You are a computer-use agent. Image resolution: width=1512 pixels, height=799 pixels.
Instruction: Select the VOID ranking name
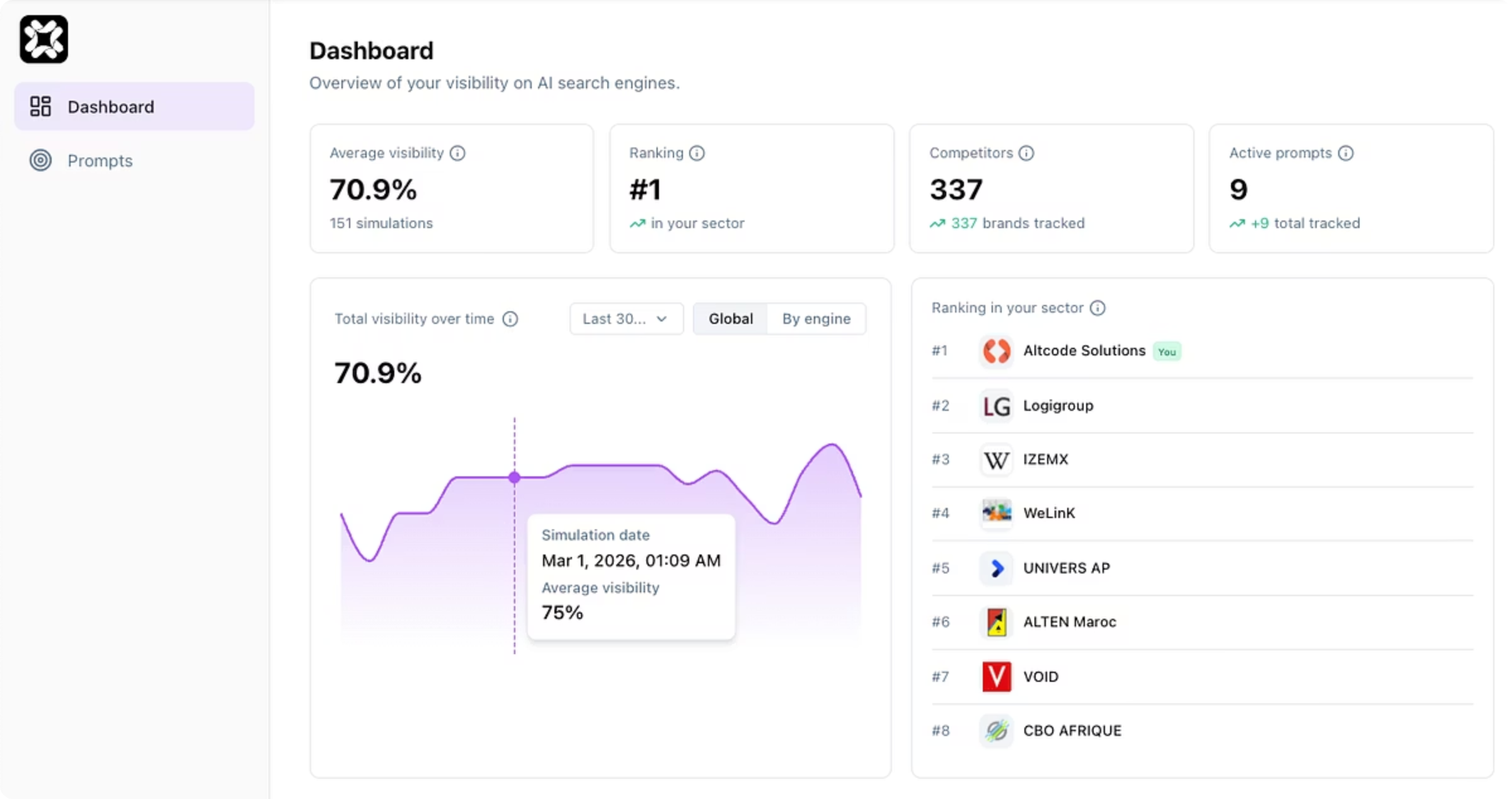click(1041, 677)
